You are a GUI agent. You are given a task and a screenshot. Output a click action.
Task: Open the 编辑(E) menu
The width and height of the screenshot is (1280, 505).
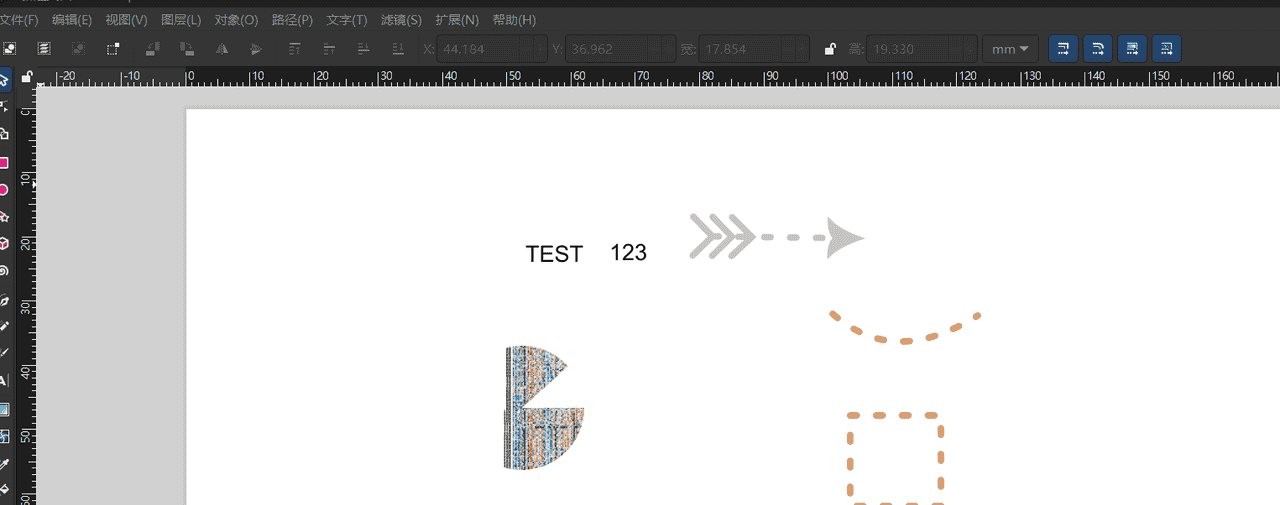coord(72,20)
